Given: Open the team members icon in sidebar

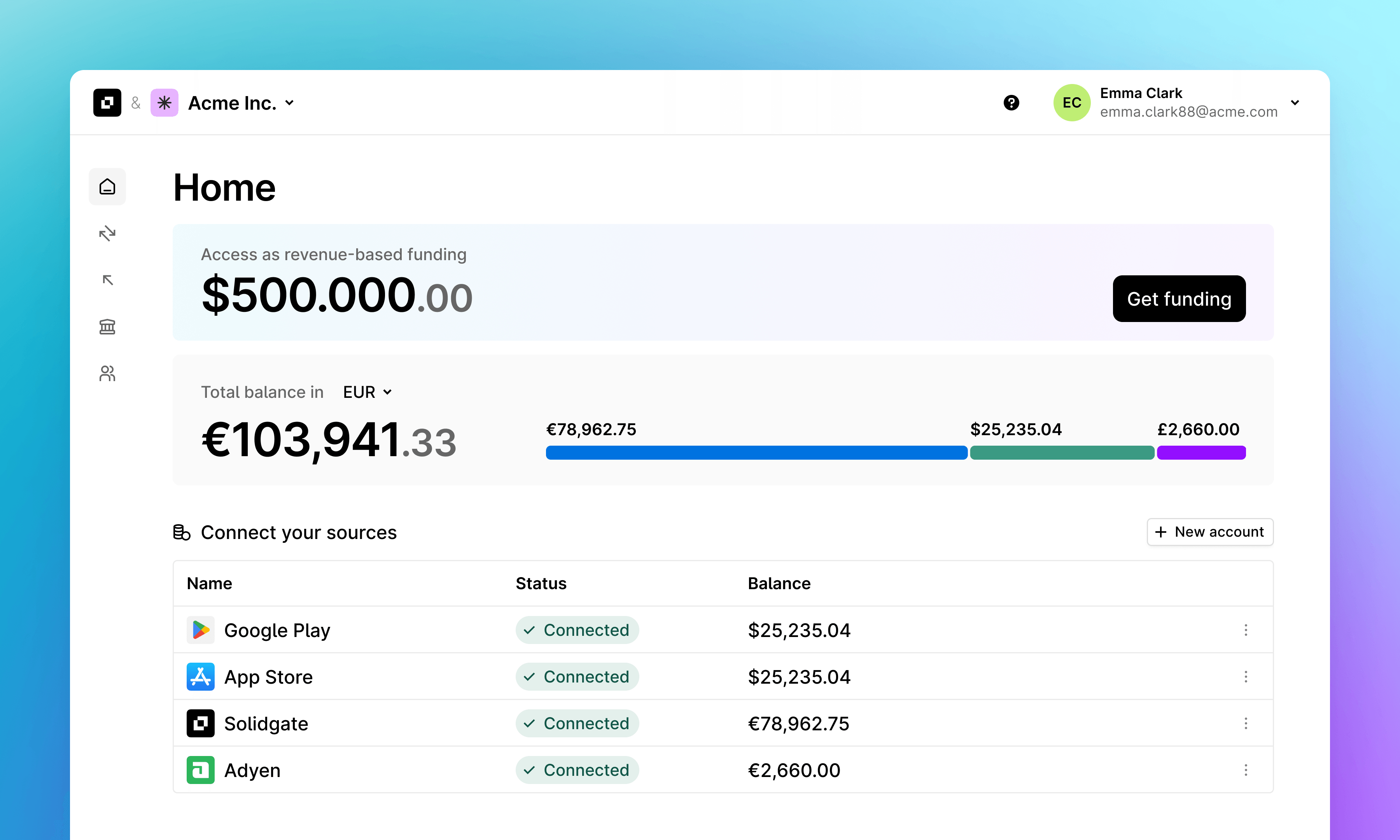Looking at the screenshot, I should click(107, 373).
